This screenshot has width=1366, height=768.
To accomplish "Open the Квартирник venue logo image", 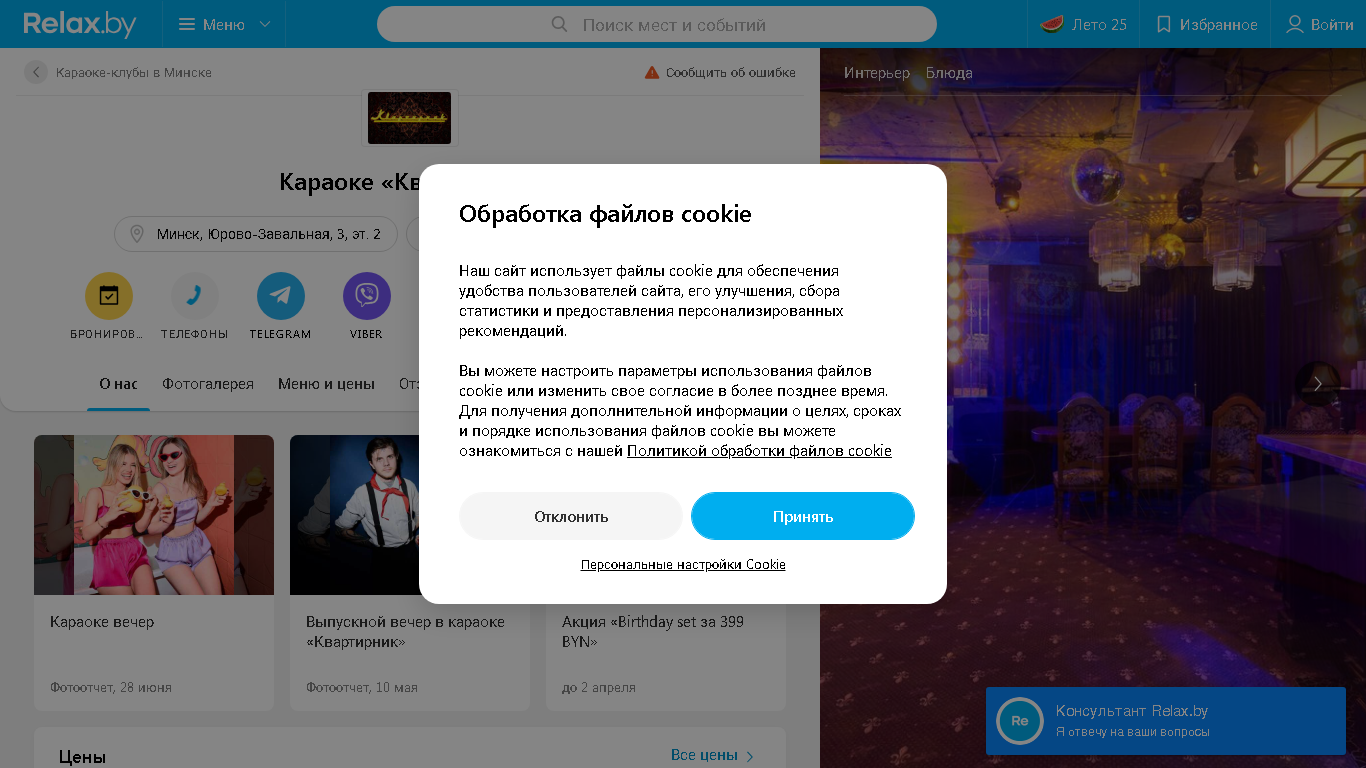I will coord(409,118).
